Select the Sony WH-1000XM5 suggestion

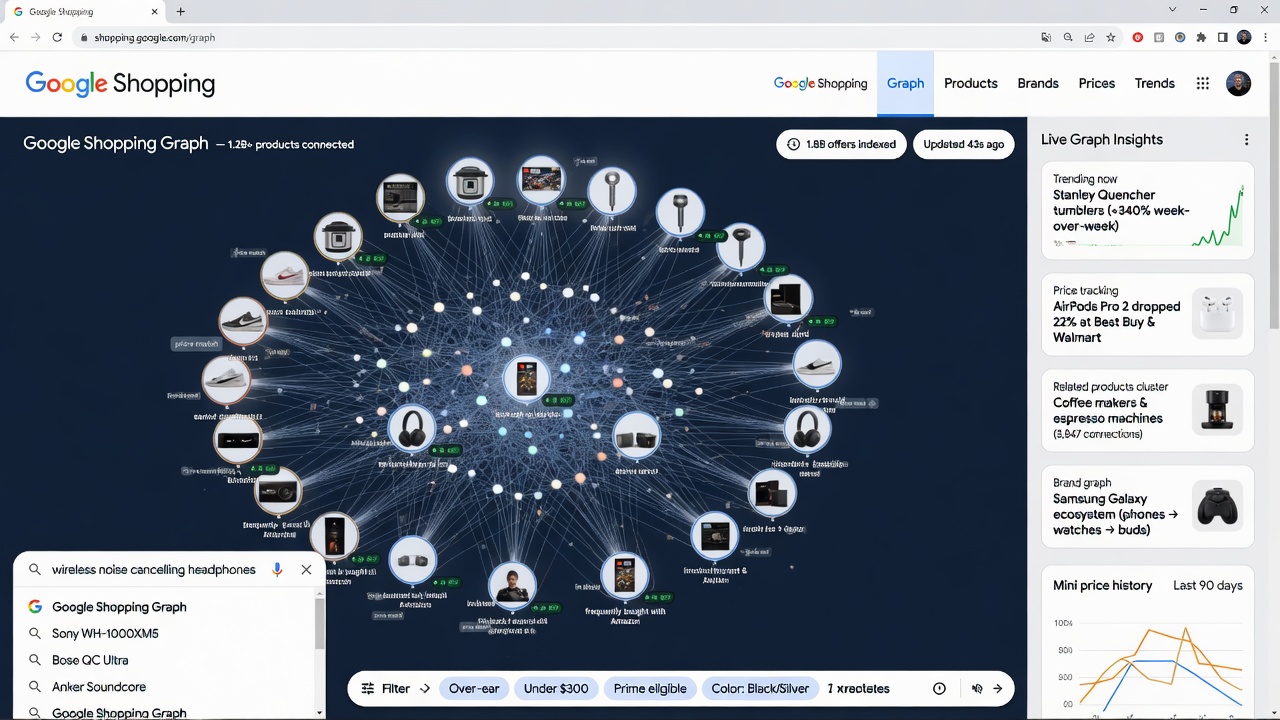point(105,633)
